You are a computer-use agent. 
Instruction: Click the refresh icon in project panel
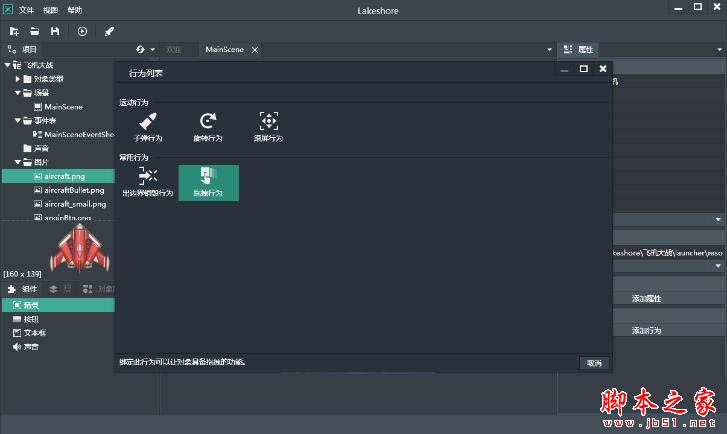140,49
